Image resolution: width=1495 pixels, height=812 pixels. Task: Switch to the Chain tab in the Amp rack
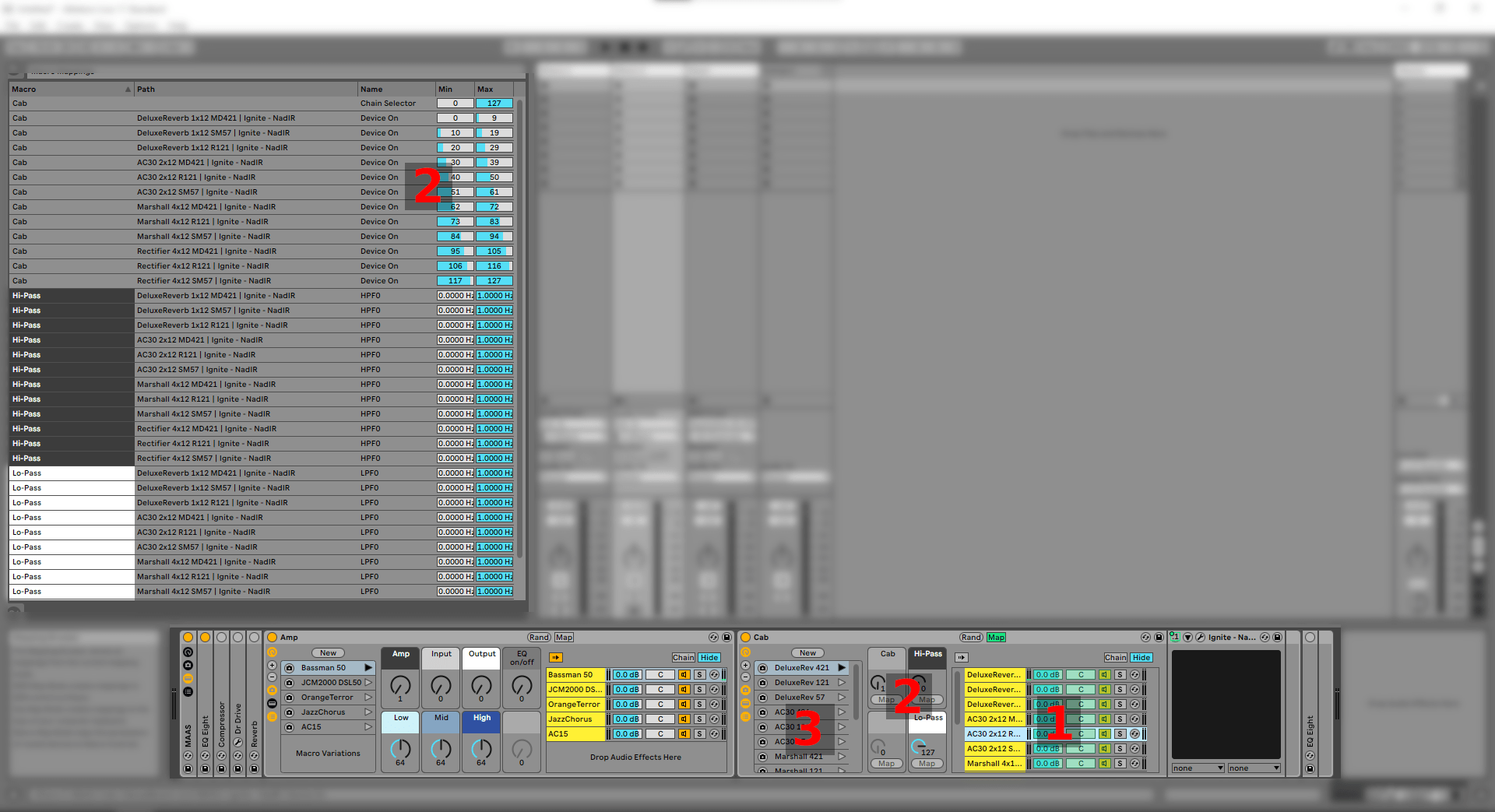pyautogui.click(x=683, y=657)
